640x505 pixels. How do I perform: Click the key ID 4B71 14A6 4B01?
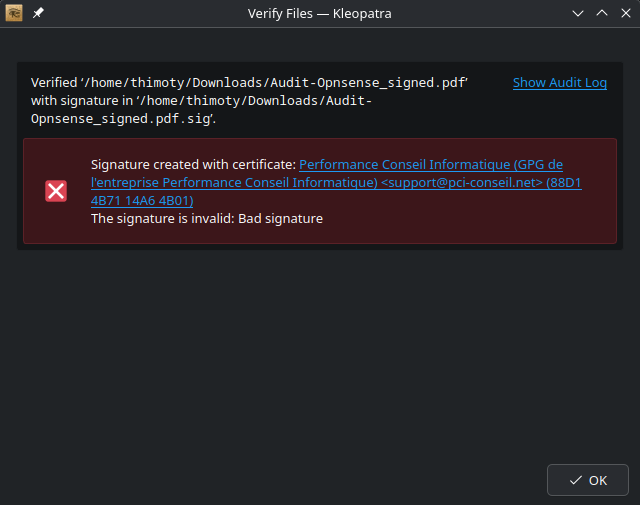[x=142, y=201]
